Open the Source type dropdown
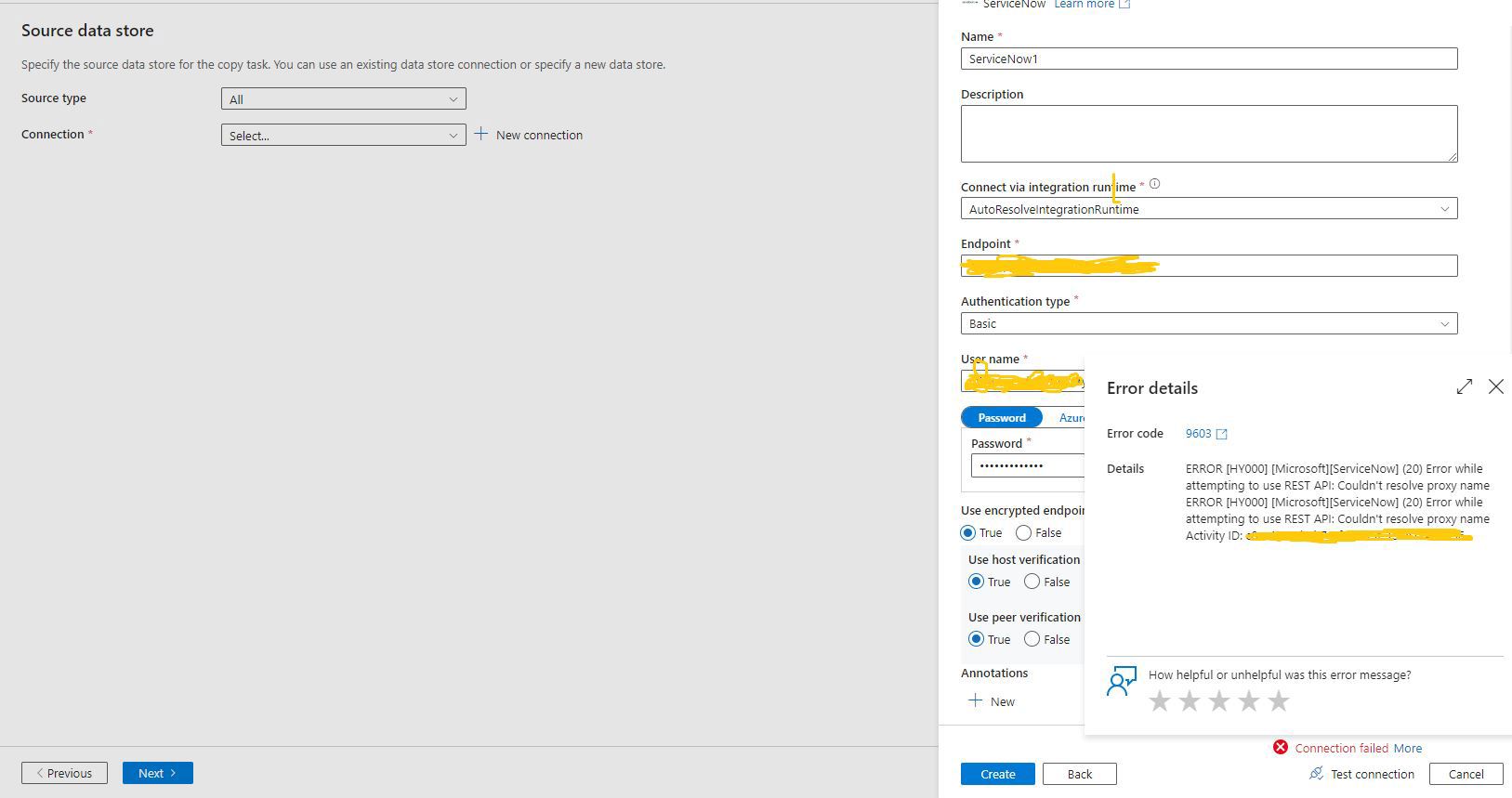This screenshot has height=798, width=1512. tap(344, 98)
